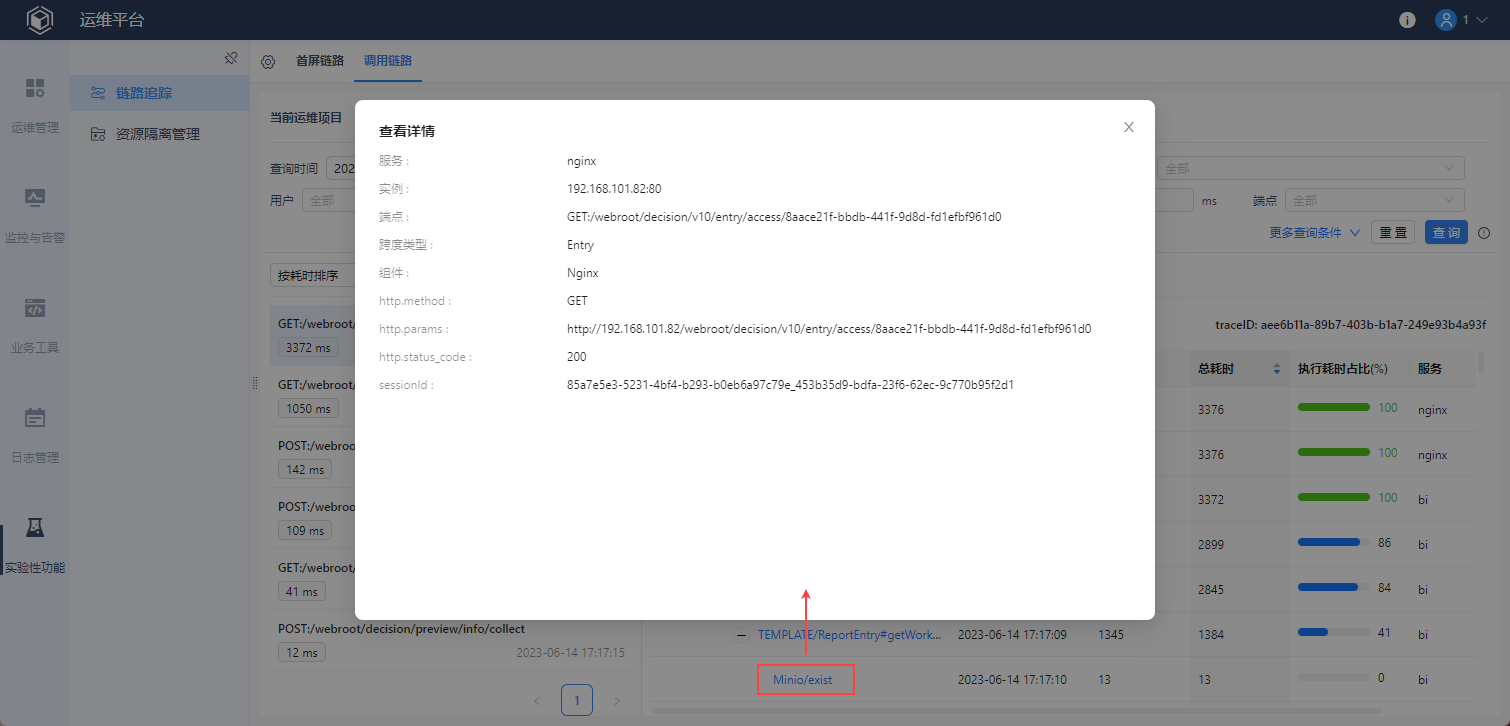Viewport: 1510px width, 726px height.
Task: Open 日志管理 in the left sidebar
Action: pyautogui.click(x=35, y=434)
